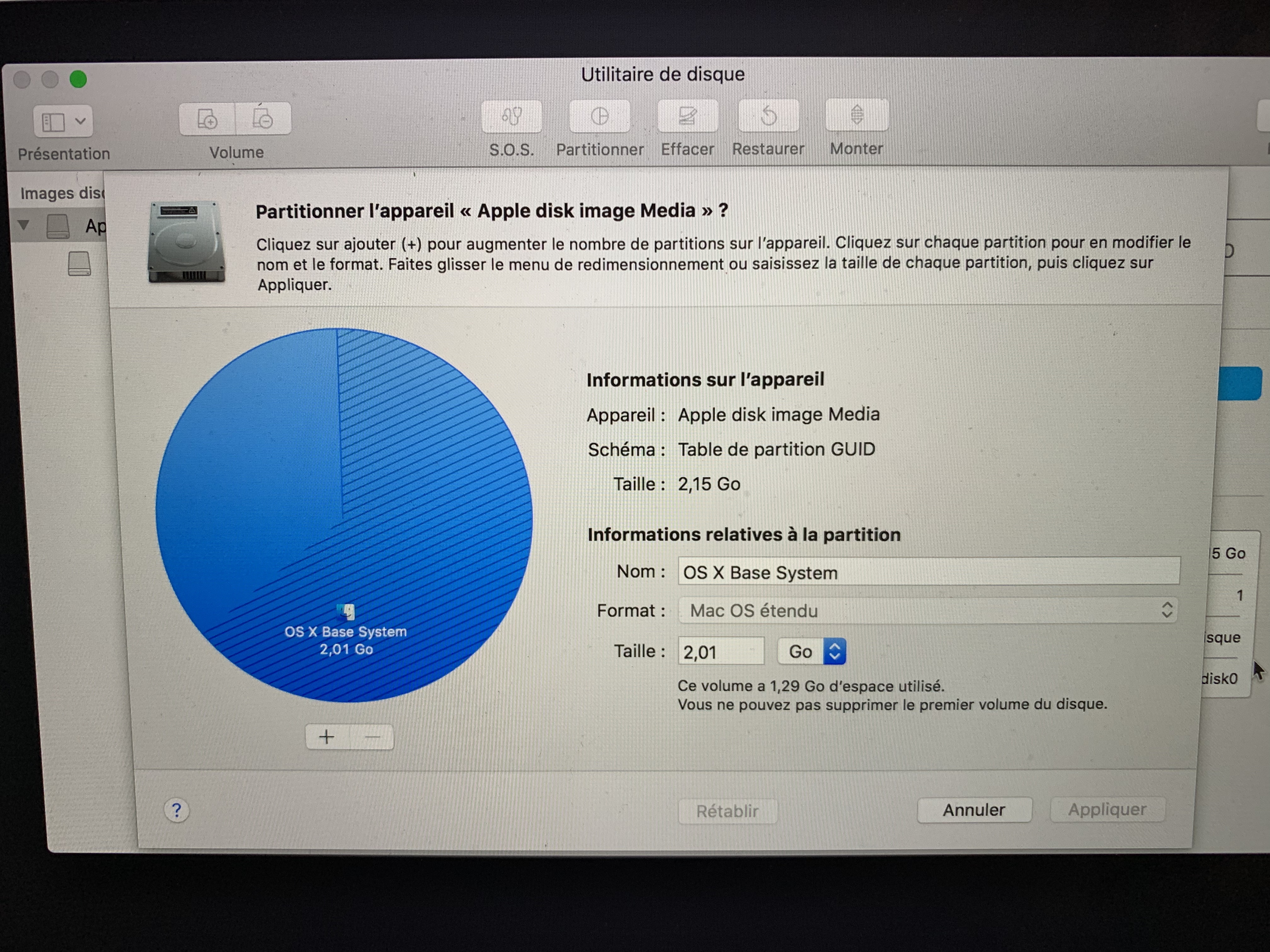Screen dimensions: 1270x952
Task: Click the minus remove partition button
Action: pos(372,737)
